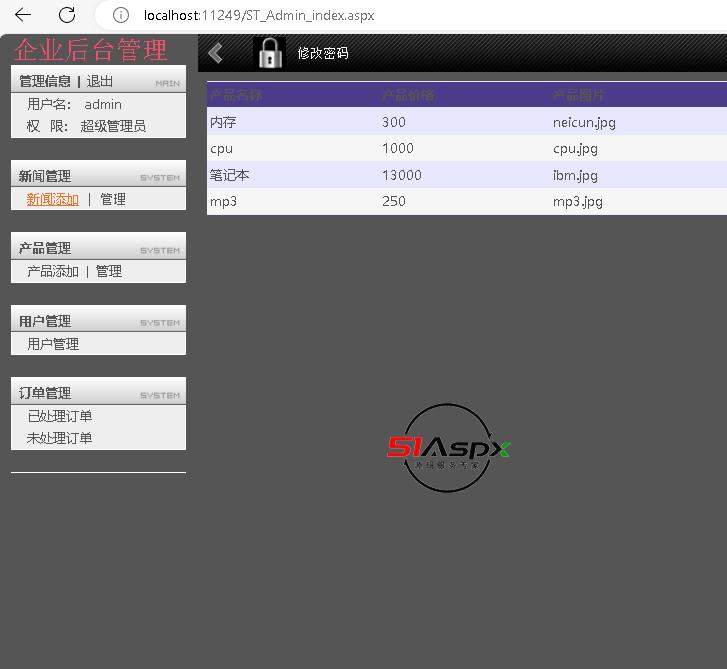Image resolution: width=727 pixels, height=669 pixels.
Task: Click the 产品名称 column header
Action: [x=236, y=95]
